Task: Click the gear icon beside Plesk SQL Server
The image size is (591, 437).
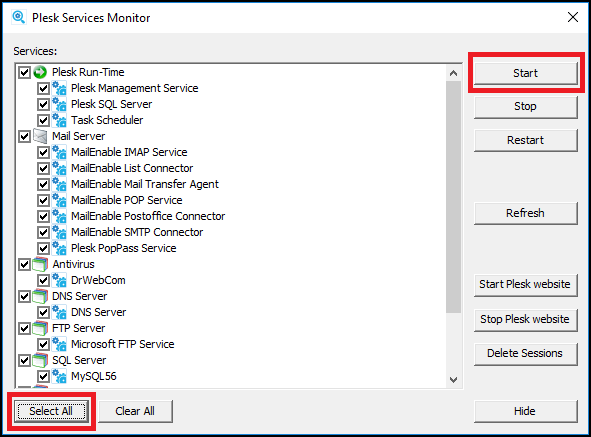Action: [x=59, y=104]
